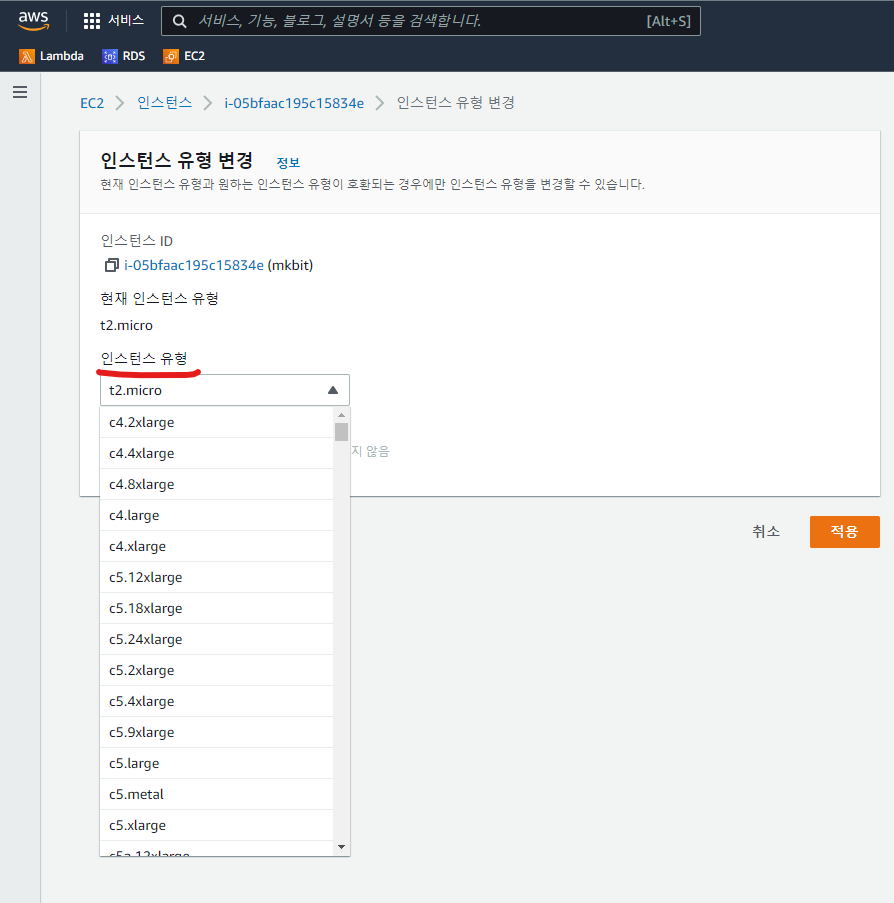
Task: Collapse the t2.micro instance type dropdown
Action: point(225,390)
